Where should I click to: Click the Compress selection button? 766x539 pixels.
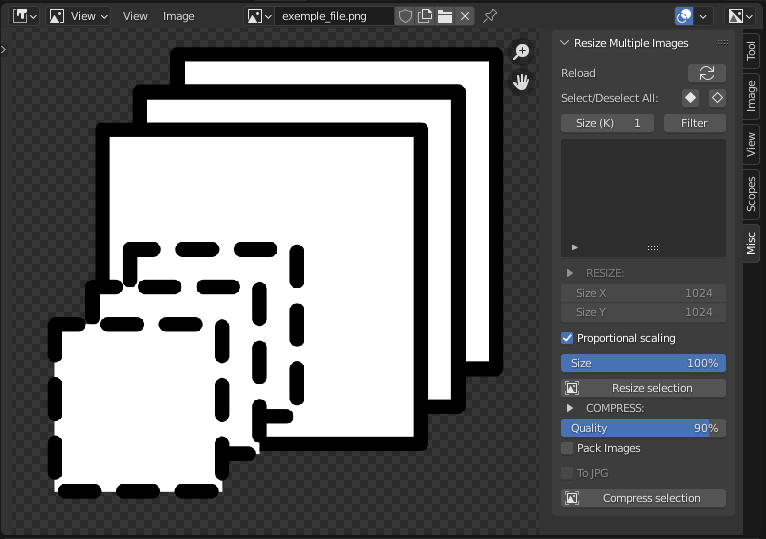click(643, 498)
